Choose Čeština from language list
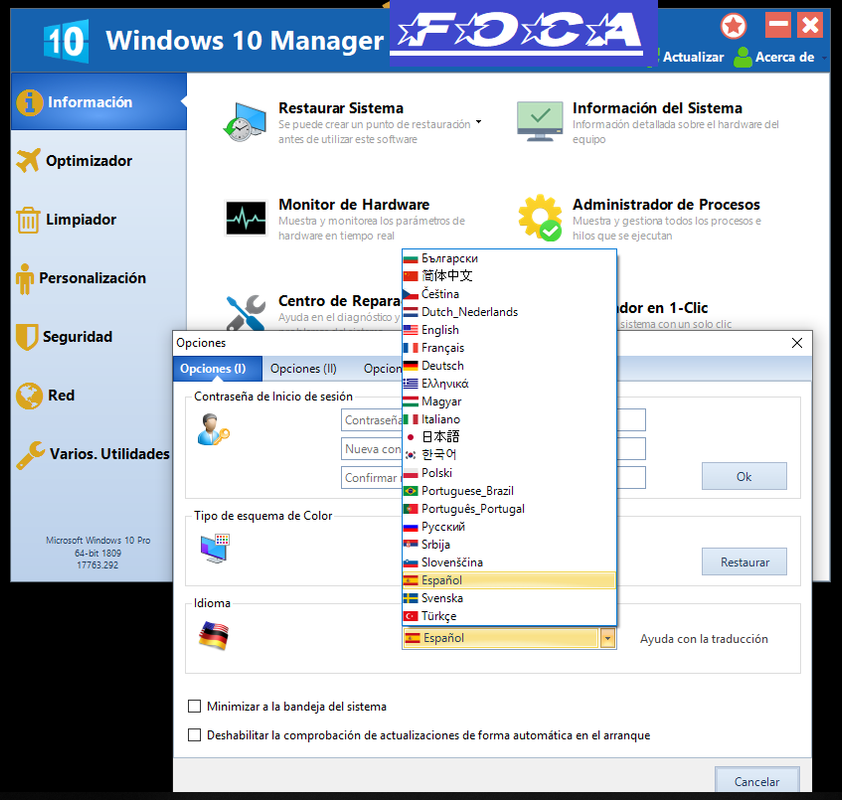Image resolution: width=842 pixels, height=800 pixels. (509, 294)
